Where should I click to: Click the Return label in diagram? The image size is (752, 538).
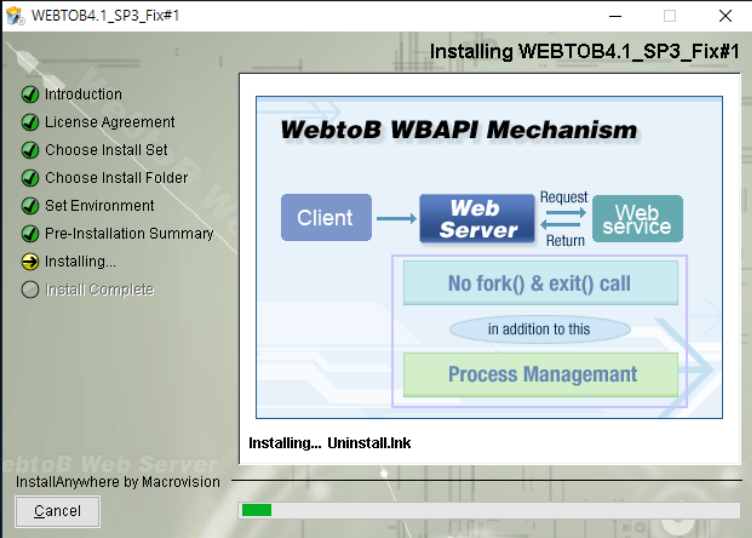pos(565,241)
